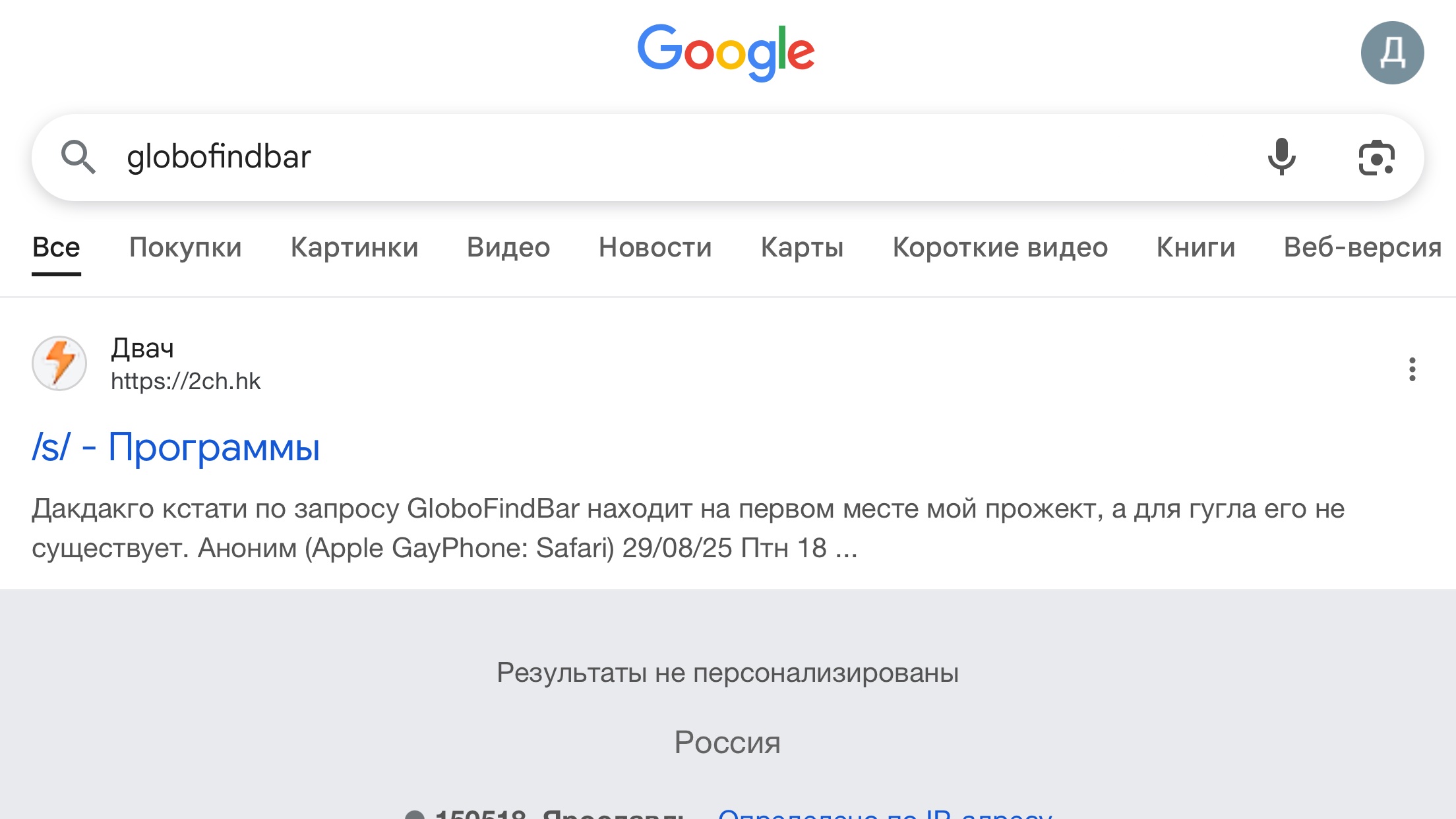This screenshot has height=819, width=1456.
Task: Click the https://2ch.hk site URL
Action: [185, 381]
